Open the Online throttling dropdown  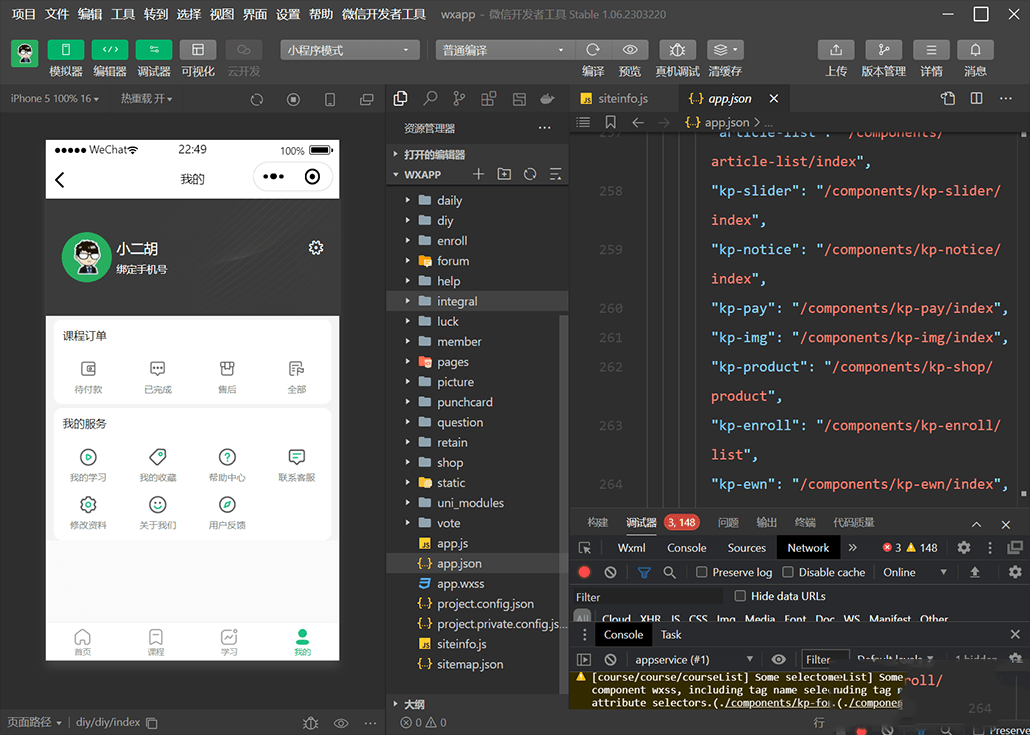[x=915, y=572]
